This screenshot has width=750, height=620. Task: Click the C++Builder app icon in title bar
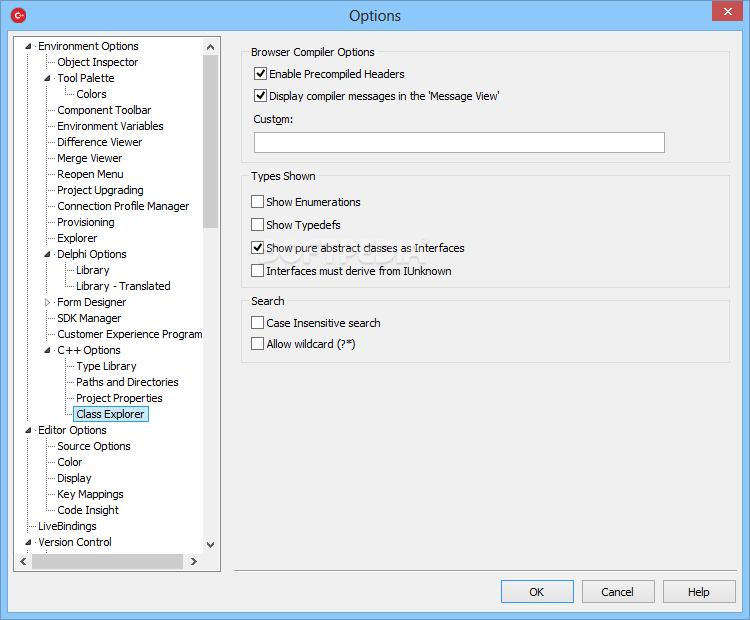pyautogui.click(x=19, y=15)
